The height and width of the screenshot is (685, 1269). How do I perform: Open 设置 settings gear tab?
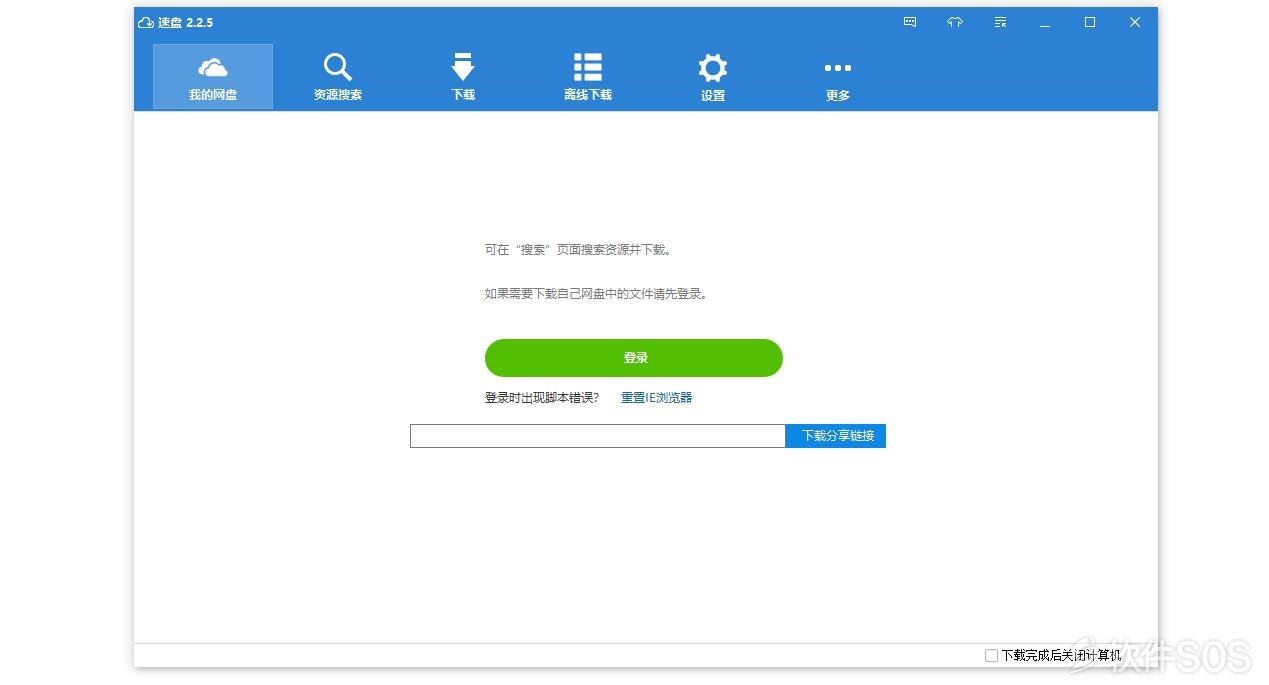point(713,76)
